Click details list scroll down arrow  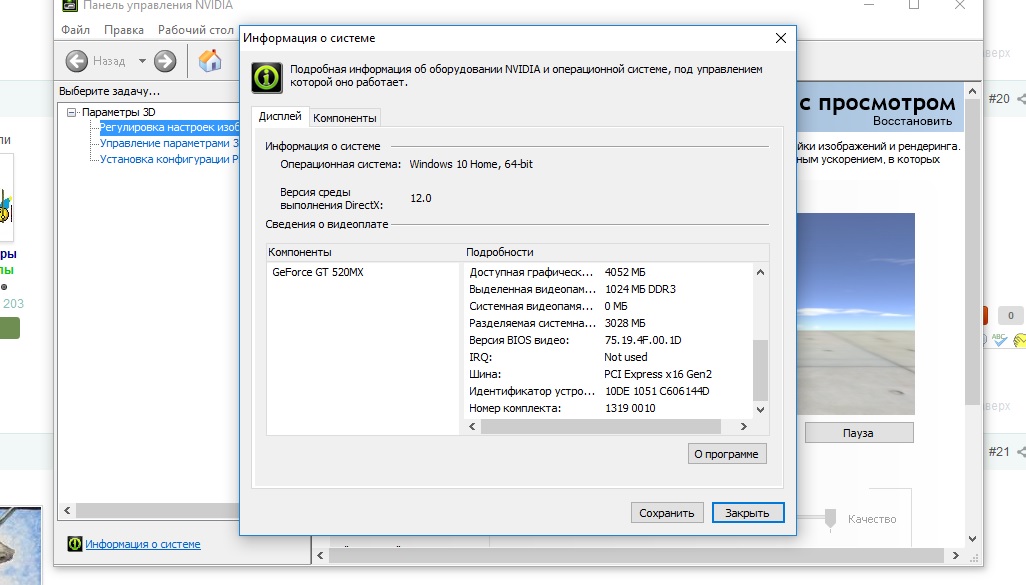pyautogui.click(x=760, y=410)
